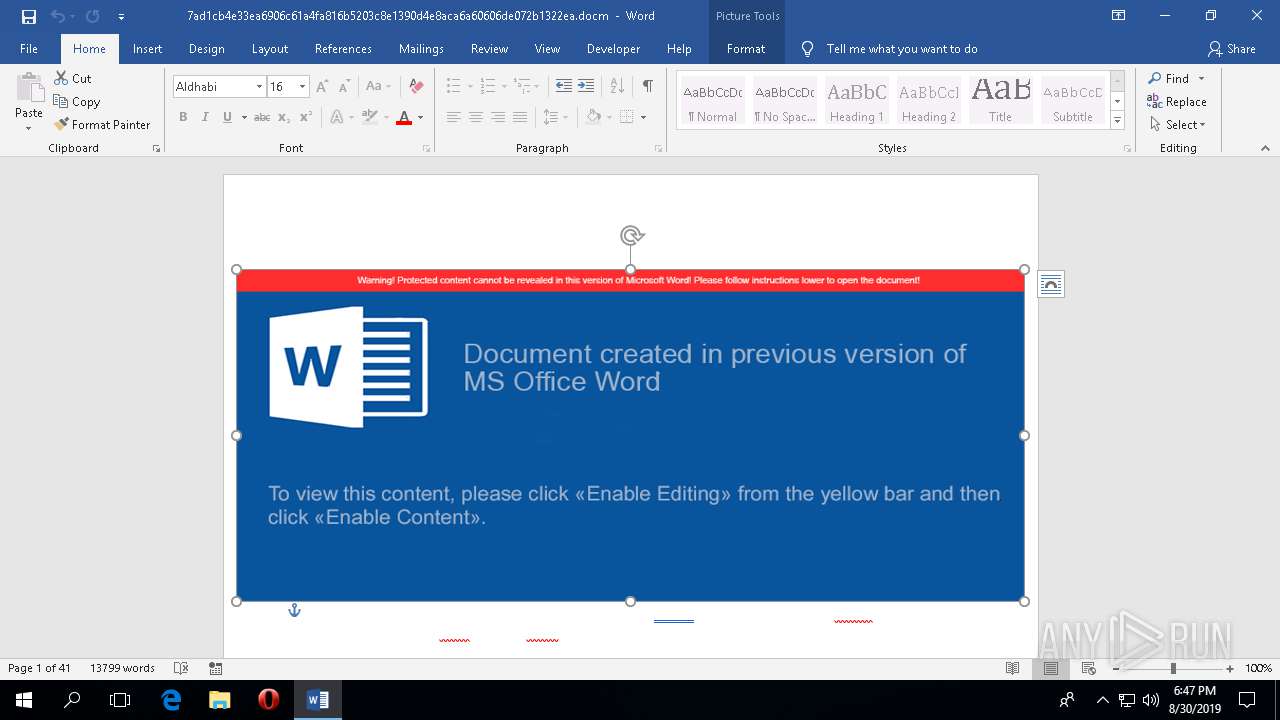Click the 100% zoom level

pos(1258,668)
